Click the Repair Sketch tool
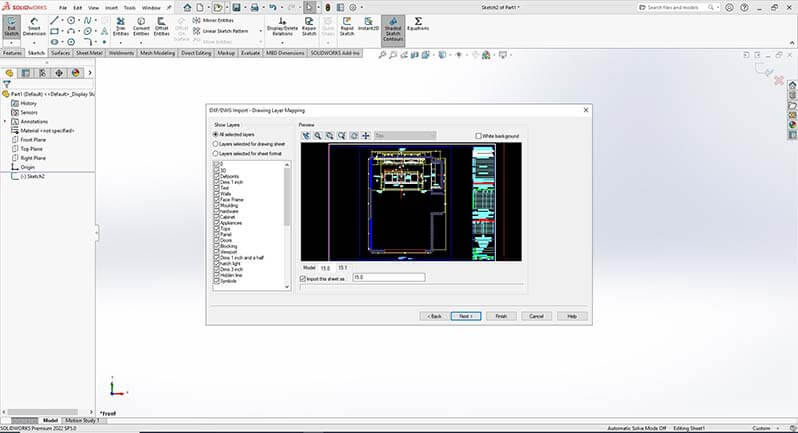Screen dimensions: 798x433 [x=309, y=26]
